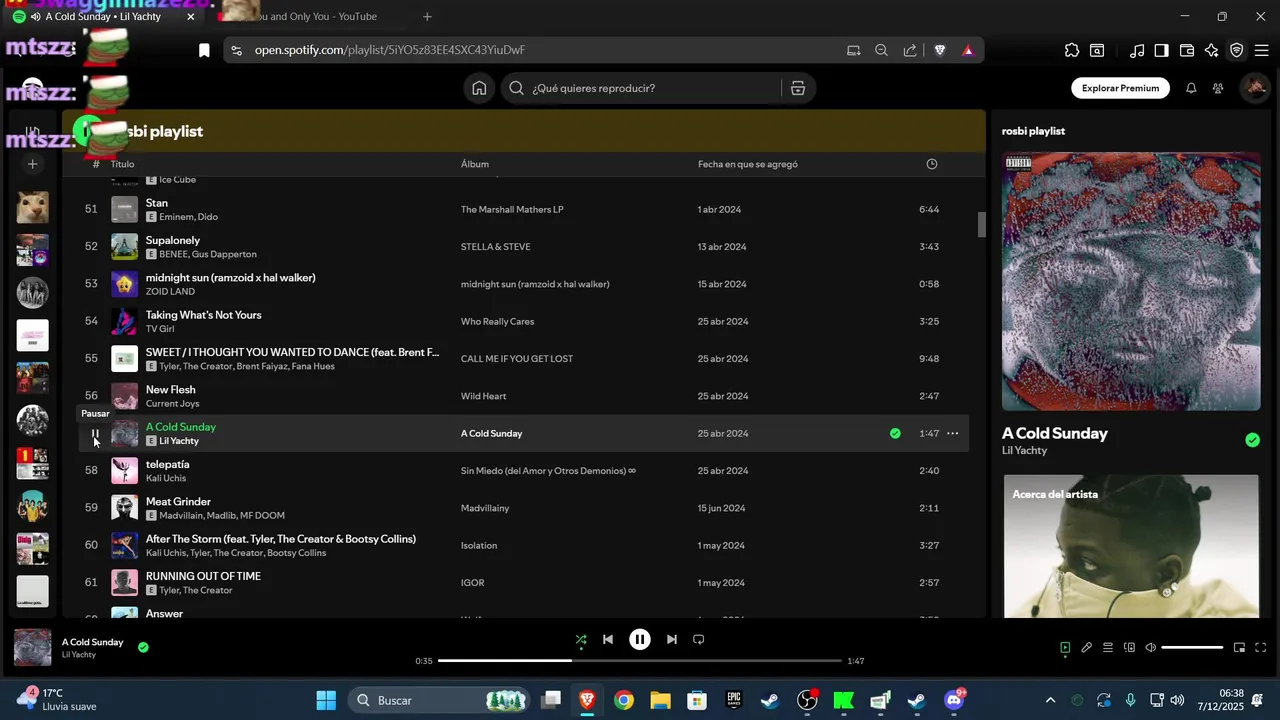Pause A Cold Sunday from track row
1280x720 pixels.
coord(95,434)
